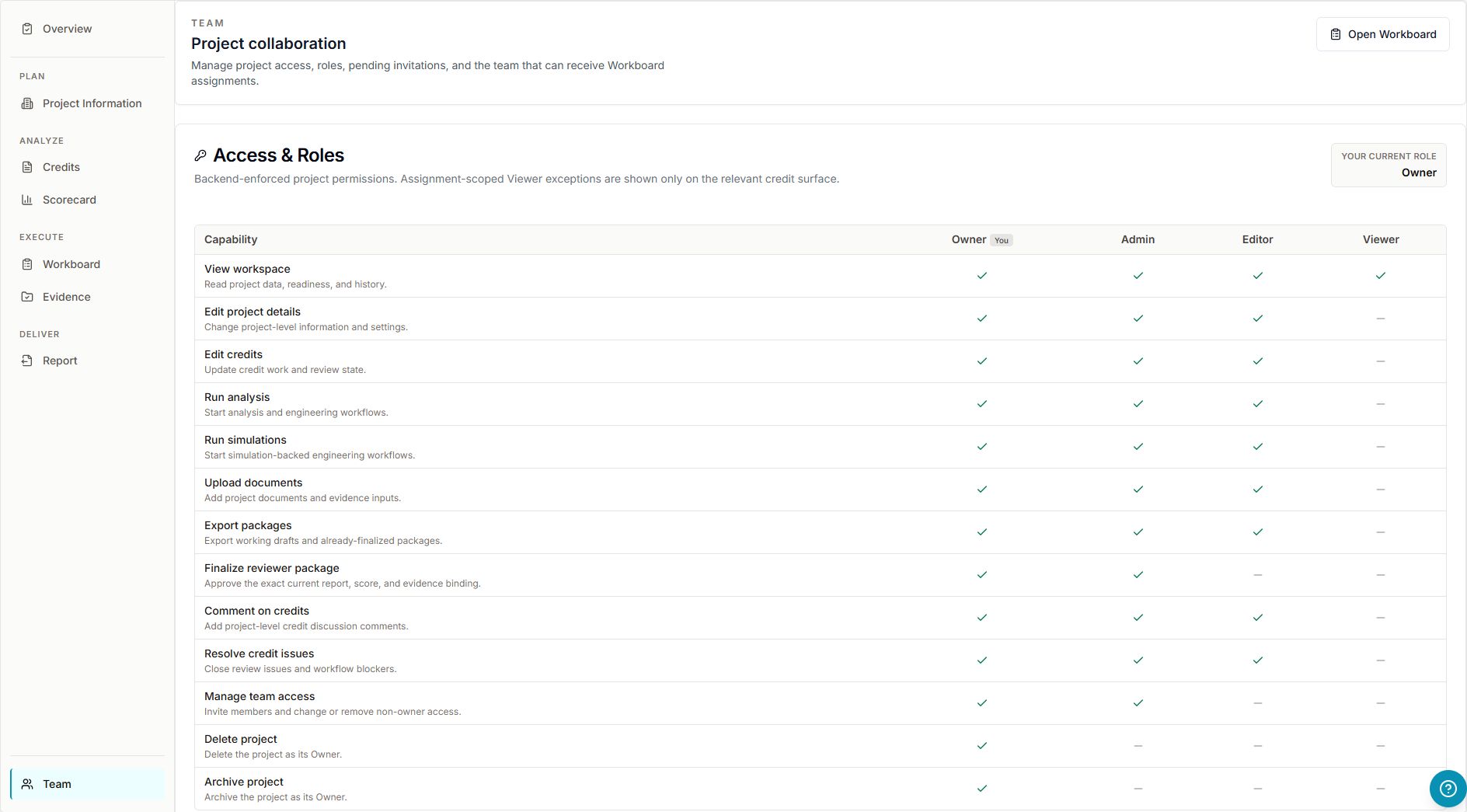Image resolution: width=1467 pixels, height=812 pixels.
Task: Select Workboard in the sidebar
Action: coord(88,264)
